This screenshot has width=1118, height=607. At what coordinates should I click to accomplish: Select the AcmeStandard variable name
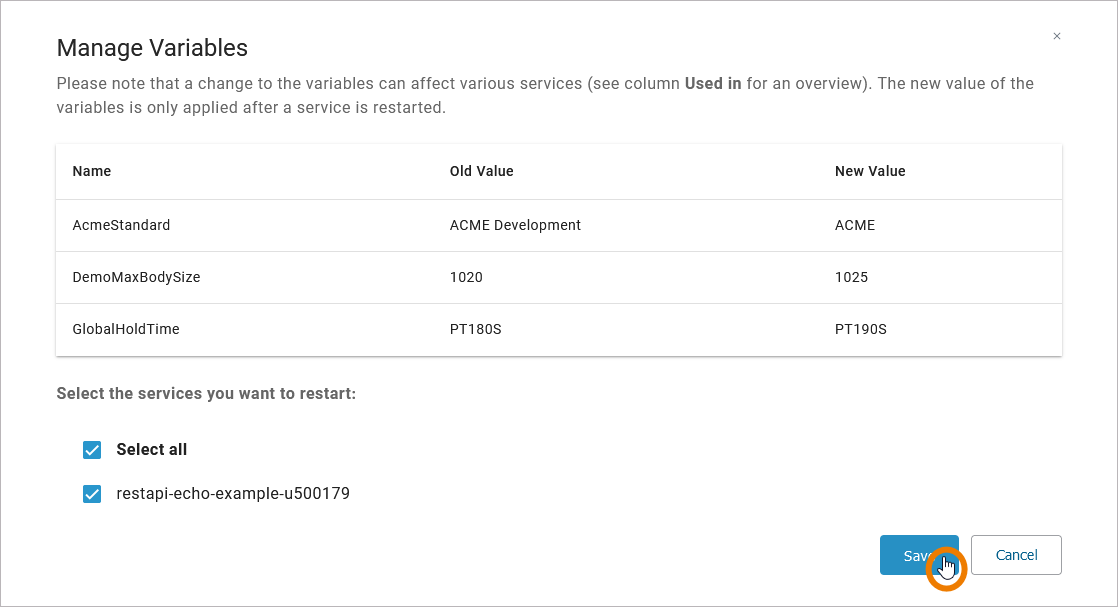click(121, 225)
